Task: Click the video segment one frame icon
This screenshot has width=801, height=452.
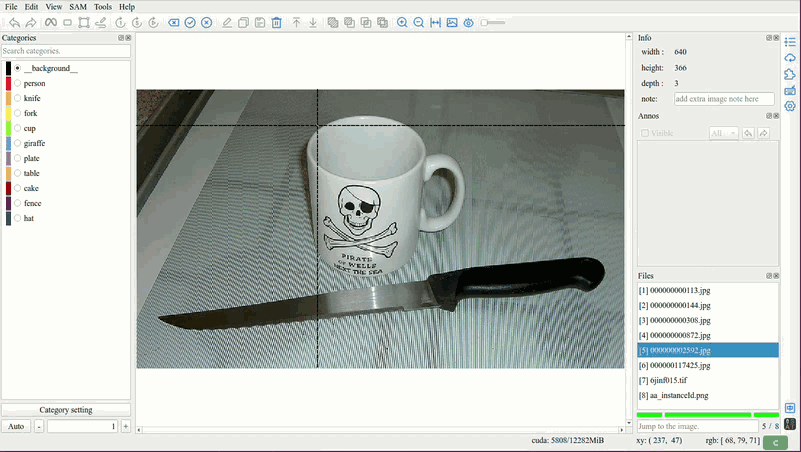Action: [x=120, y=22]
